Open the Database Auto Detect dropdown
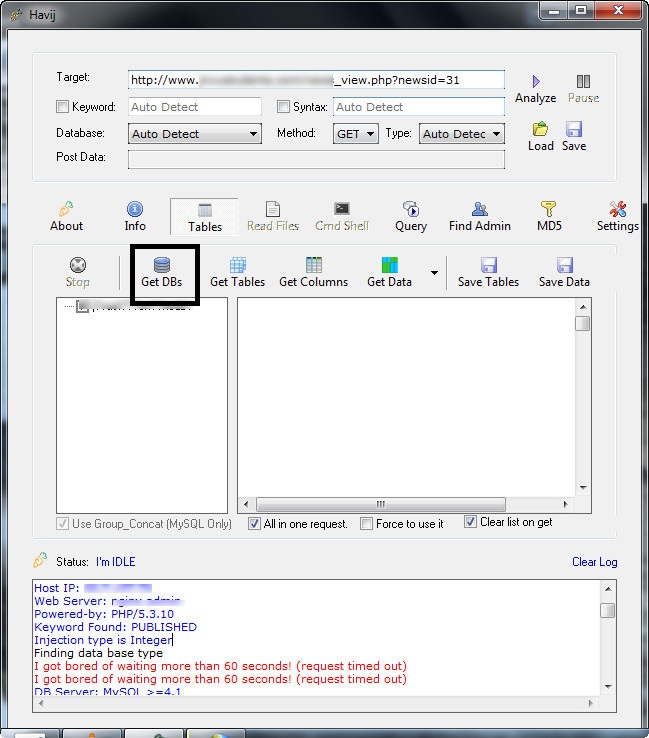 point(195,134)
